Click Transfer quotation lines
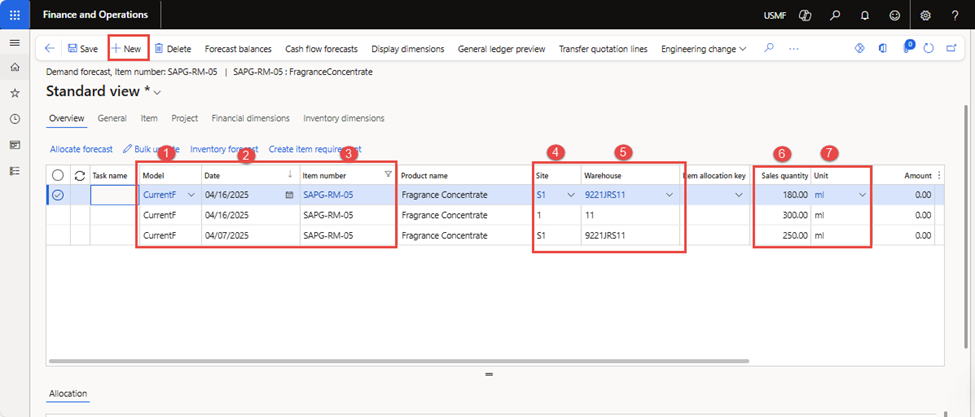Viewport: 975px width, 417px height. 603,48
